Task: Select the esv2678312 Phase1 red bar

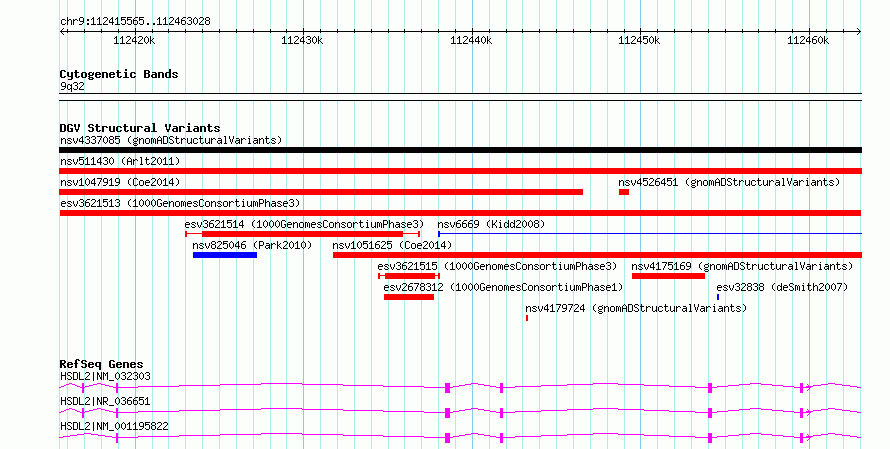Action: [409, 297]
